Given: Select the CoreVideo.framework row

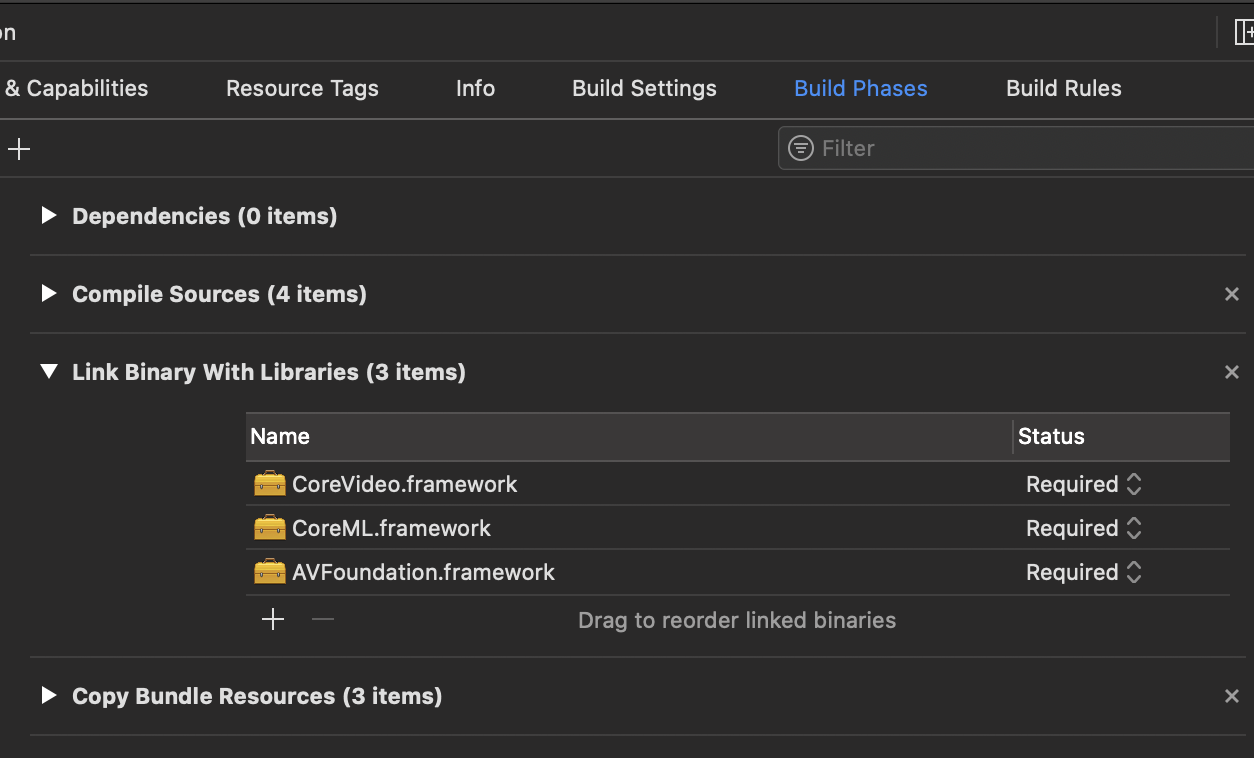Looking at the screenshot, I should click(738, 484).
